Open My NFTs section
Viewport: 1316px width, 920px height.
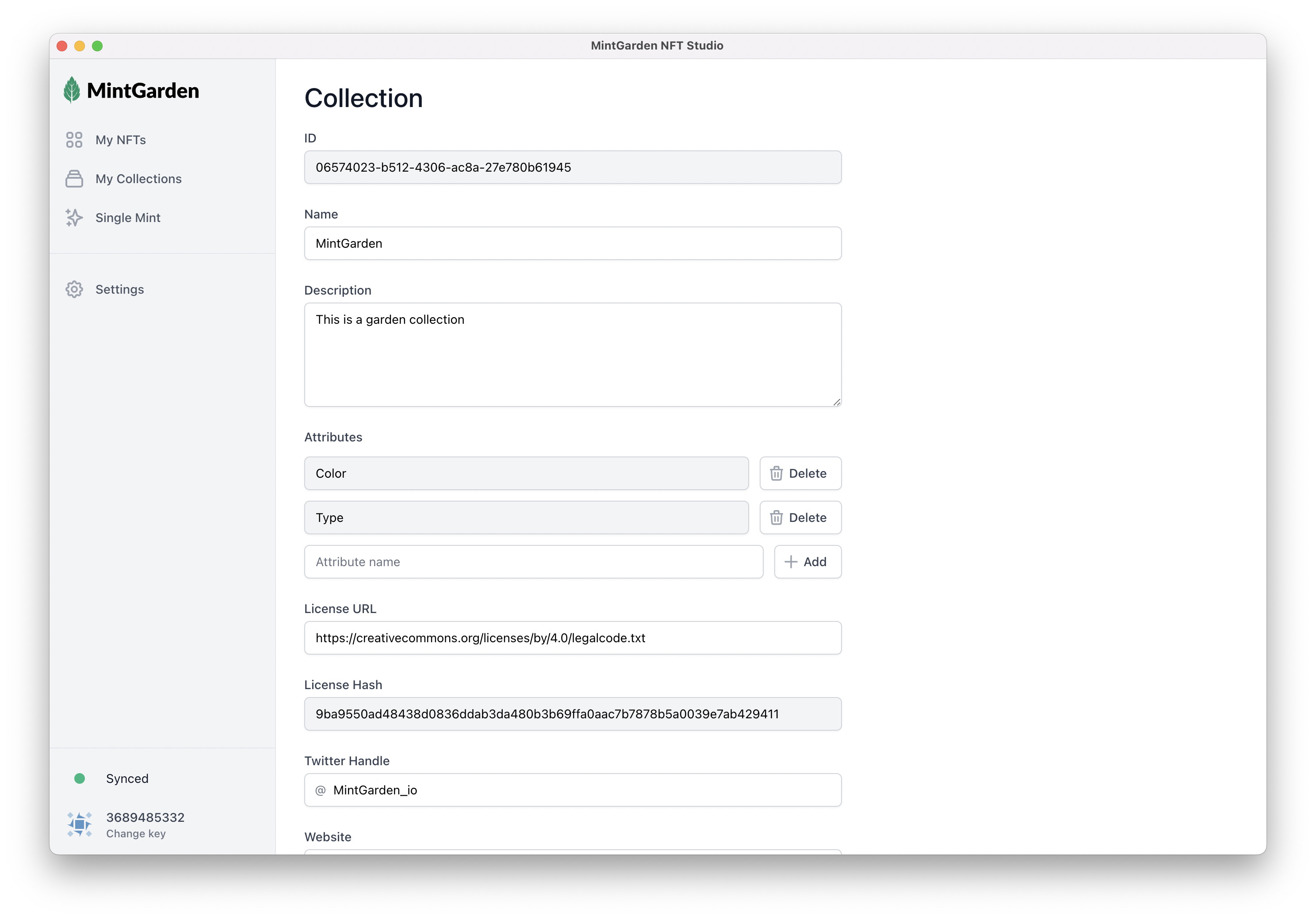tap(120, 139)
